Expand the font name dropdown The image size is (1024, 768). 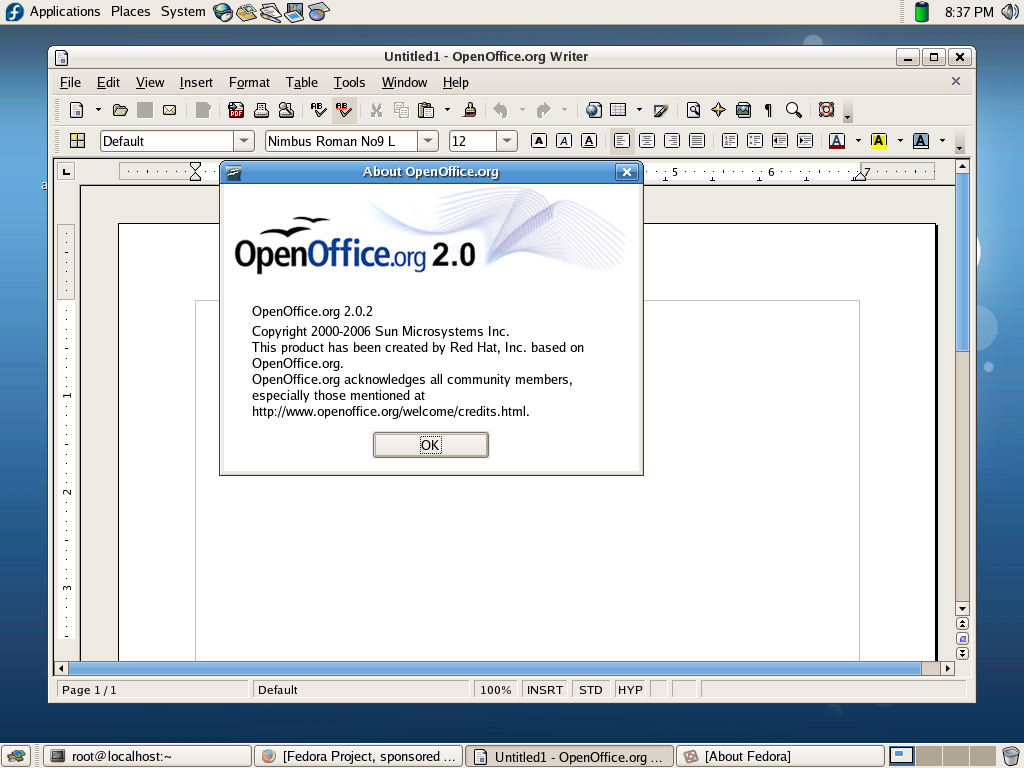(428, 140)
